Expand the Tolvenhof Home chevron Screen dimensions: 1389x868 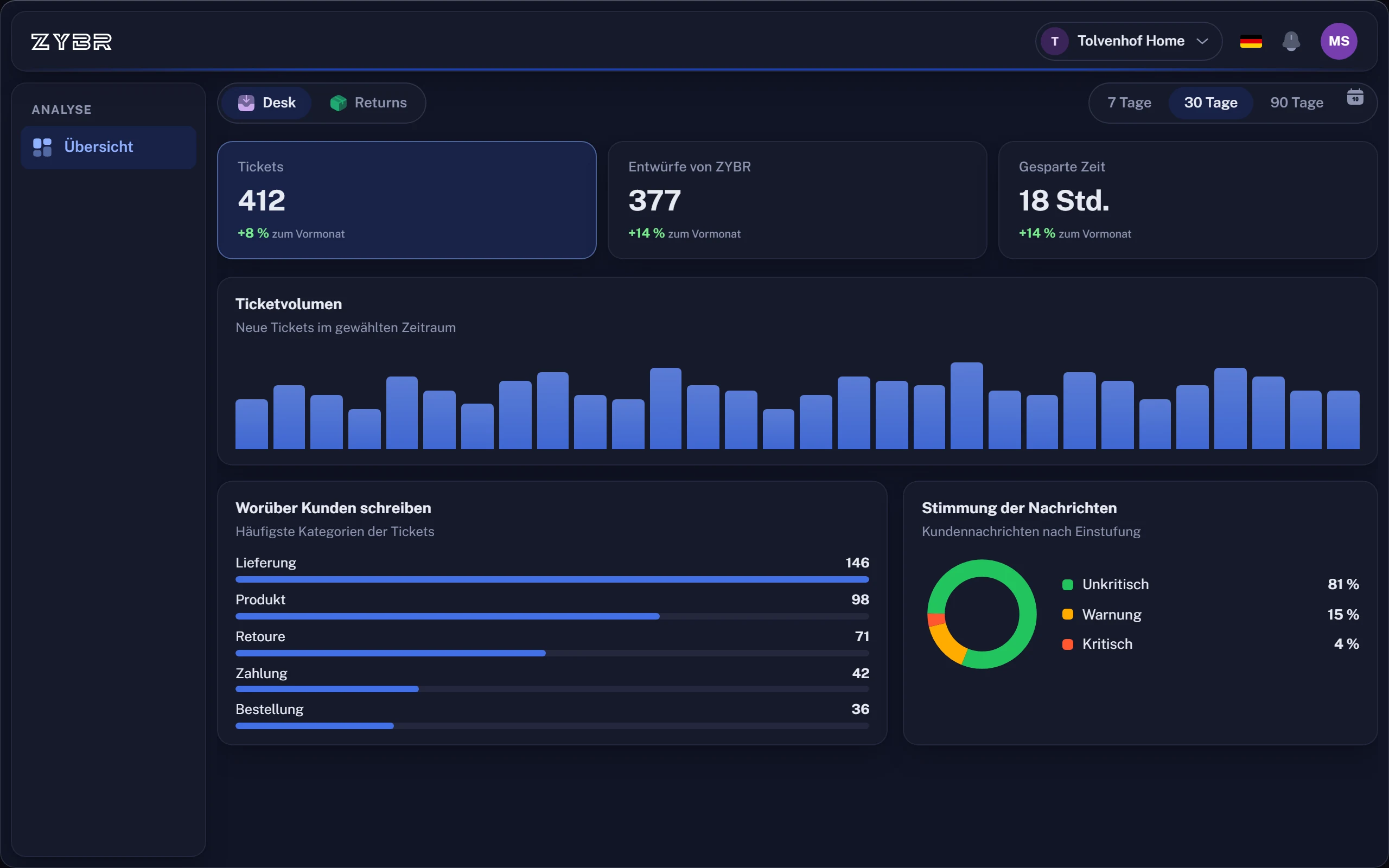tap(1202, 41)
